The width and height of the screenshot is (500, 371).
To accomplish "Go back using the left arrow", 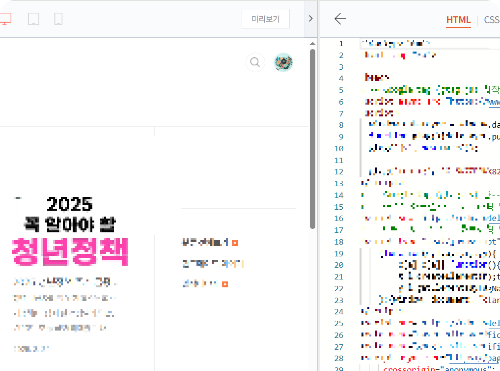I will (340, 19).
